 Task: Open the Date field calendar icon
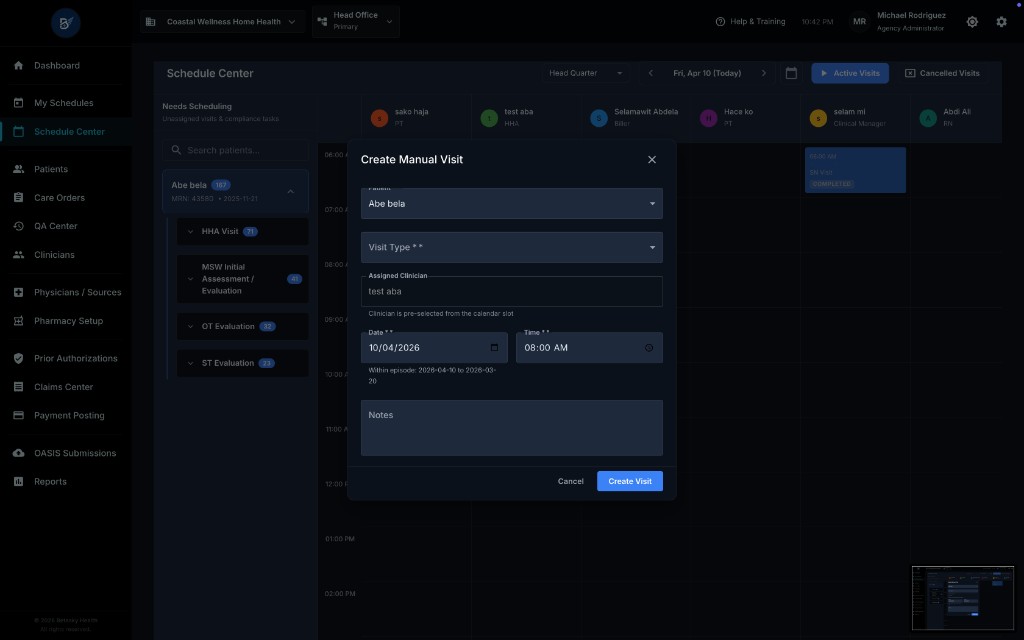[x=494, y=347]
